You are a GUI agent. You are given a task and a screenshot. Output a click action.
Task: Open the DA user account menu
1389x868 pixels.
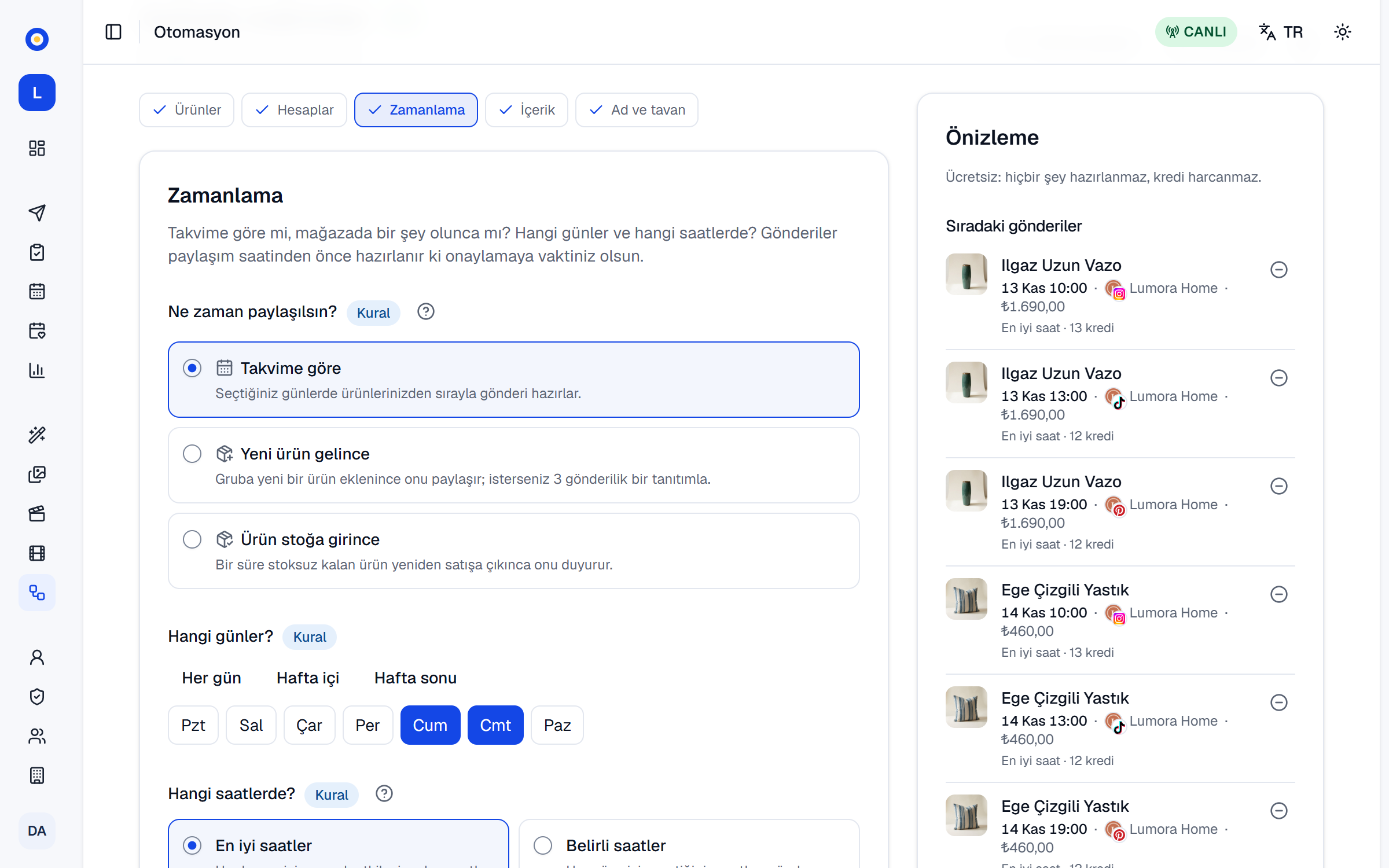coord(37,831)
